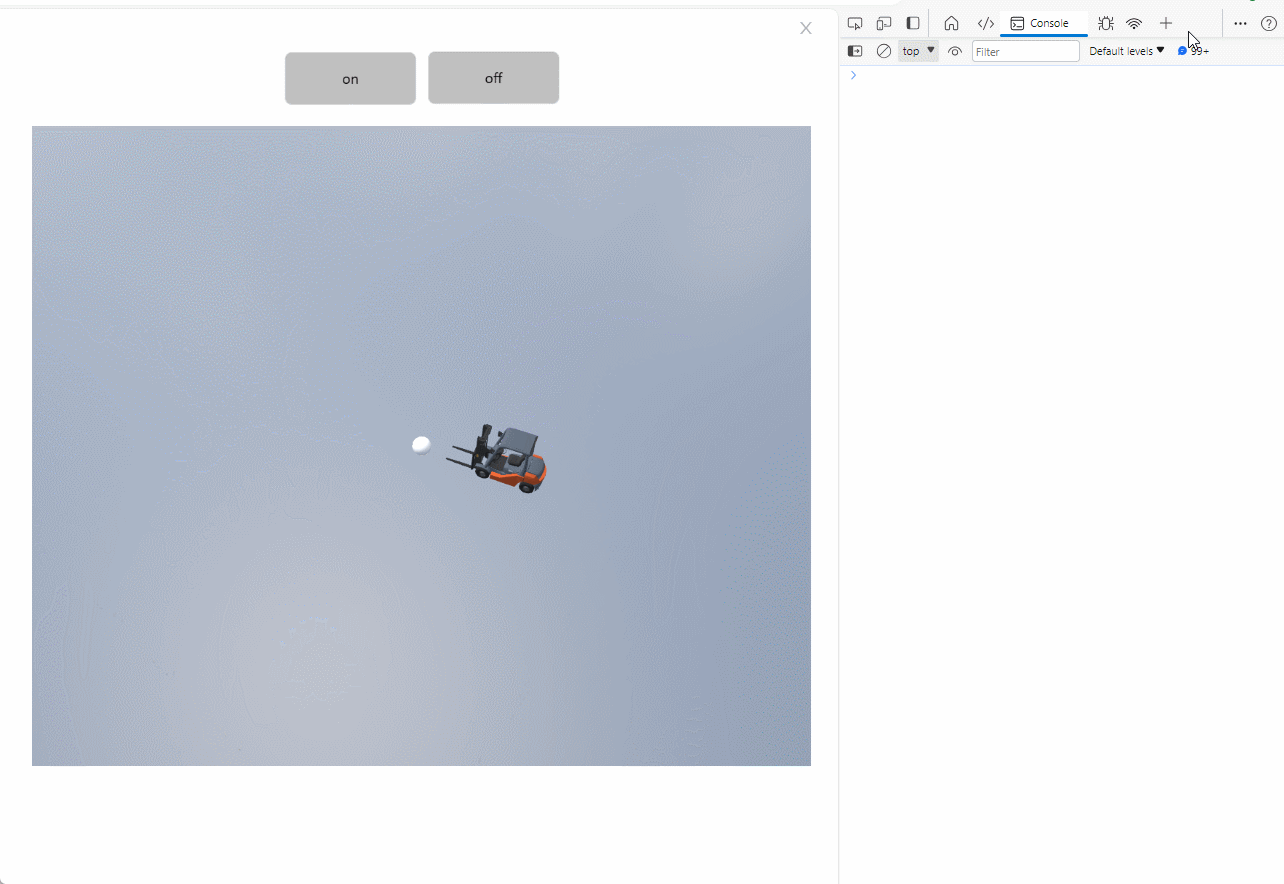Open DevTools help question mark icon

1268,23
